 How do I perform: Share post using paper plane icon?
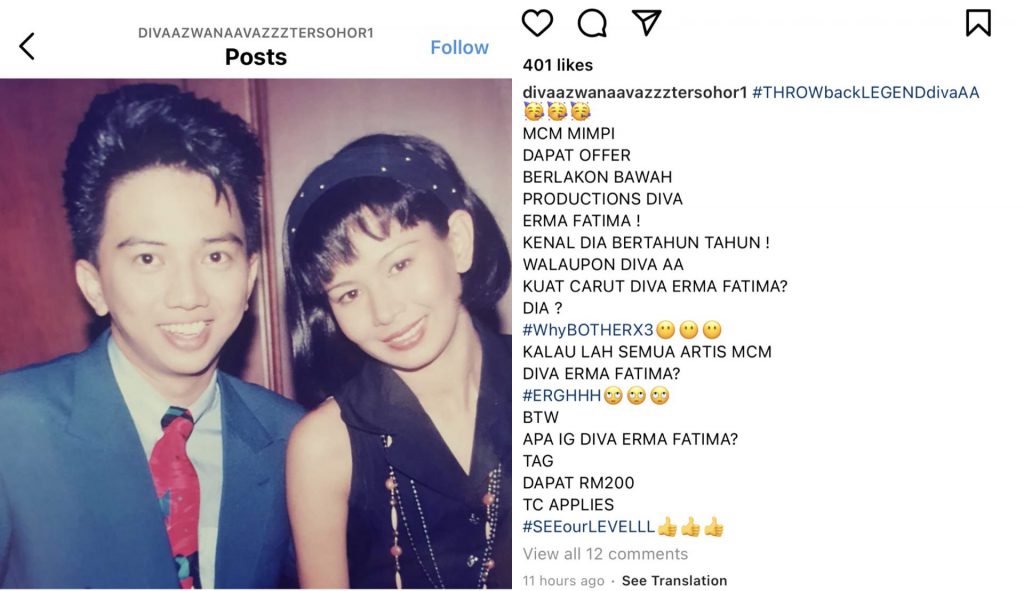point(646,23)
